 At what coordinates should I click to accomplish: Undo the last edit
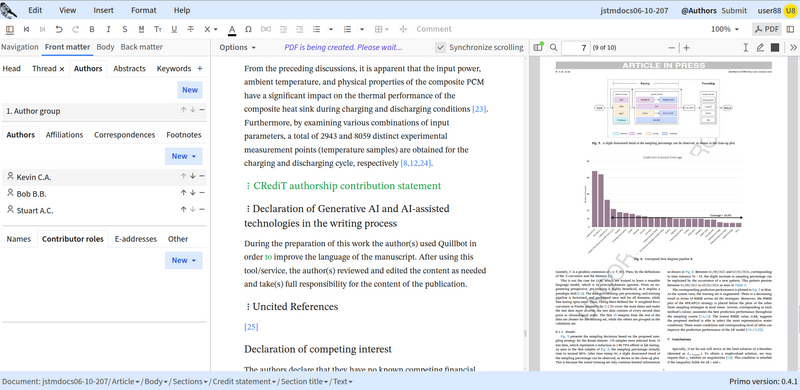pyautogui.click(x=59, y=29)
